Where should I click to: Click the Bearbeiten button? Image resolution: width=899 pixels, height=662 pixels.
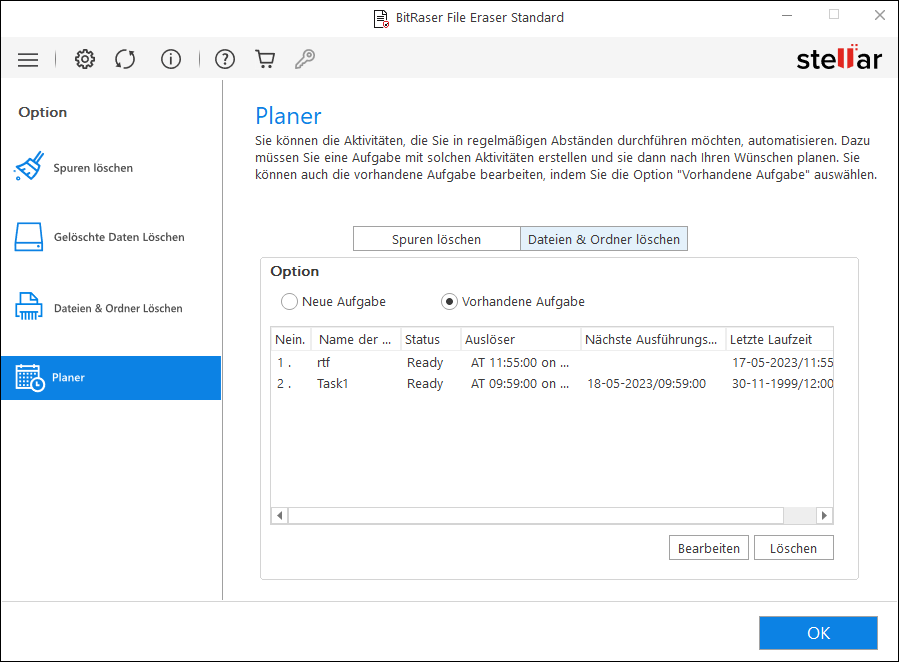(x=709, y=548)
